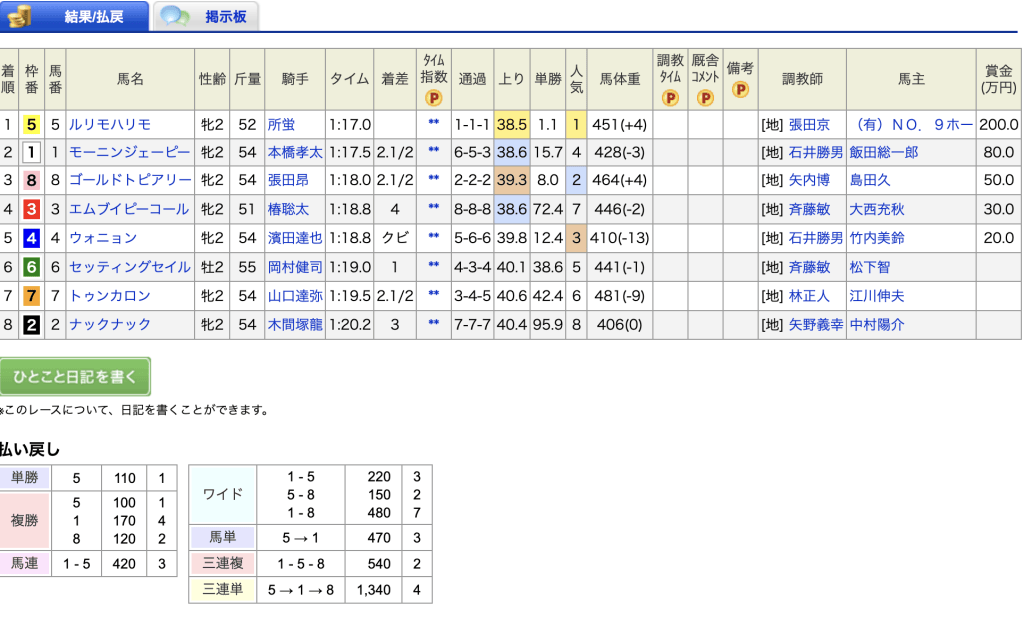Click the ** time index for セッティングセイル
The image size is (1024, 617).
(x=434, y=266)
